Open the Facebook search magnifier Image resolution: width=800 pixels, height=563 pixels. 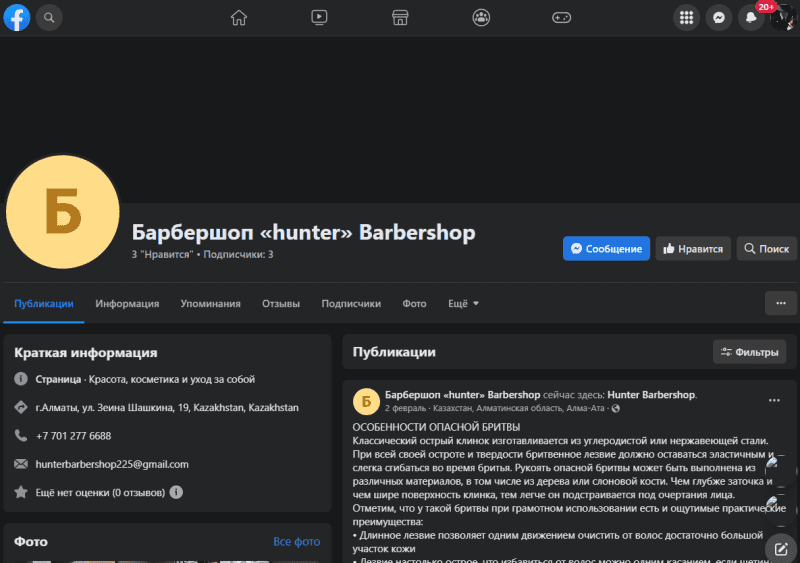pyautogui.click(x=49, y=17)
